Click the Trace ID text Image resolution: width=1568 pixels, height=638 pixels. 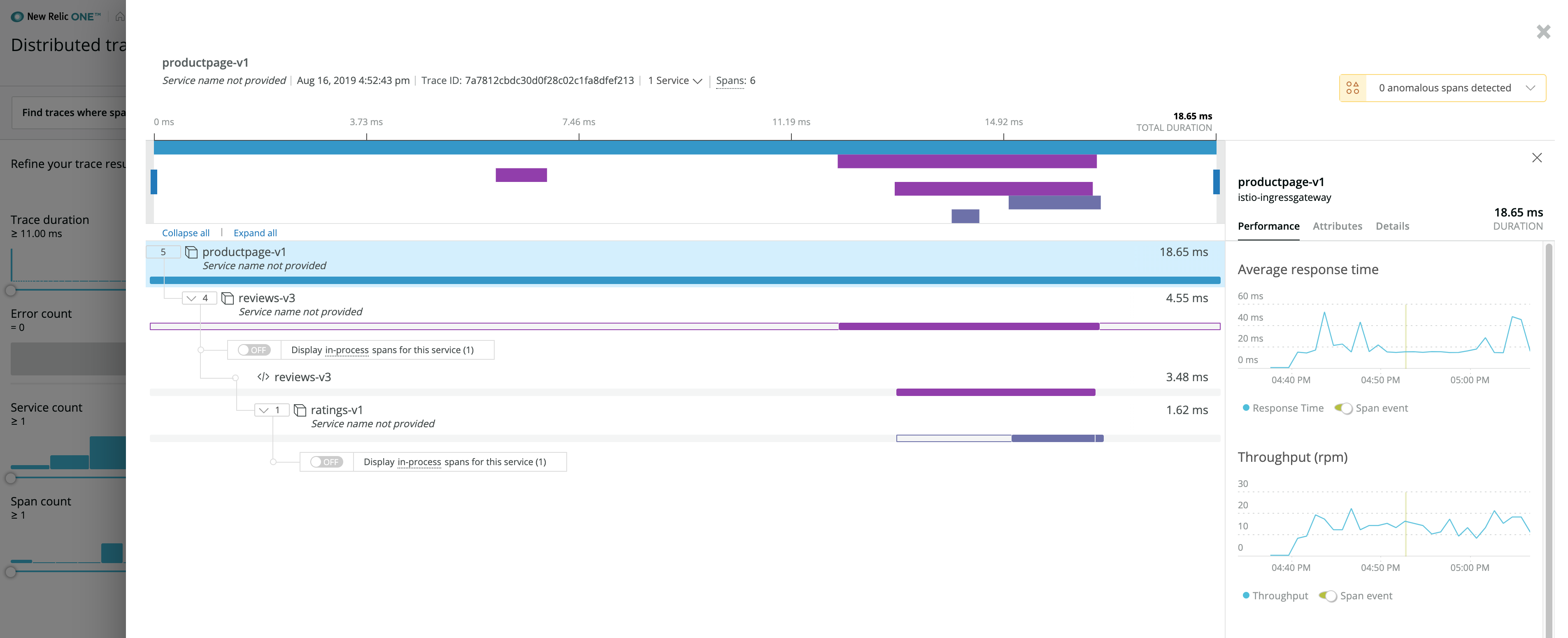[527, 80]
